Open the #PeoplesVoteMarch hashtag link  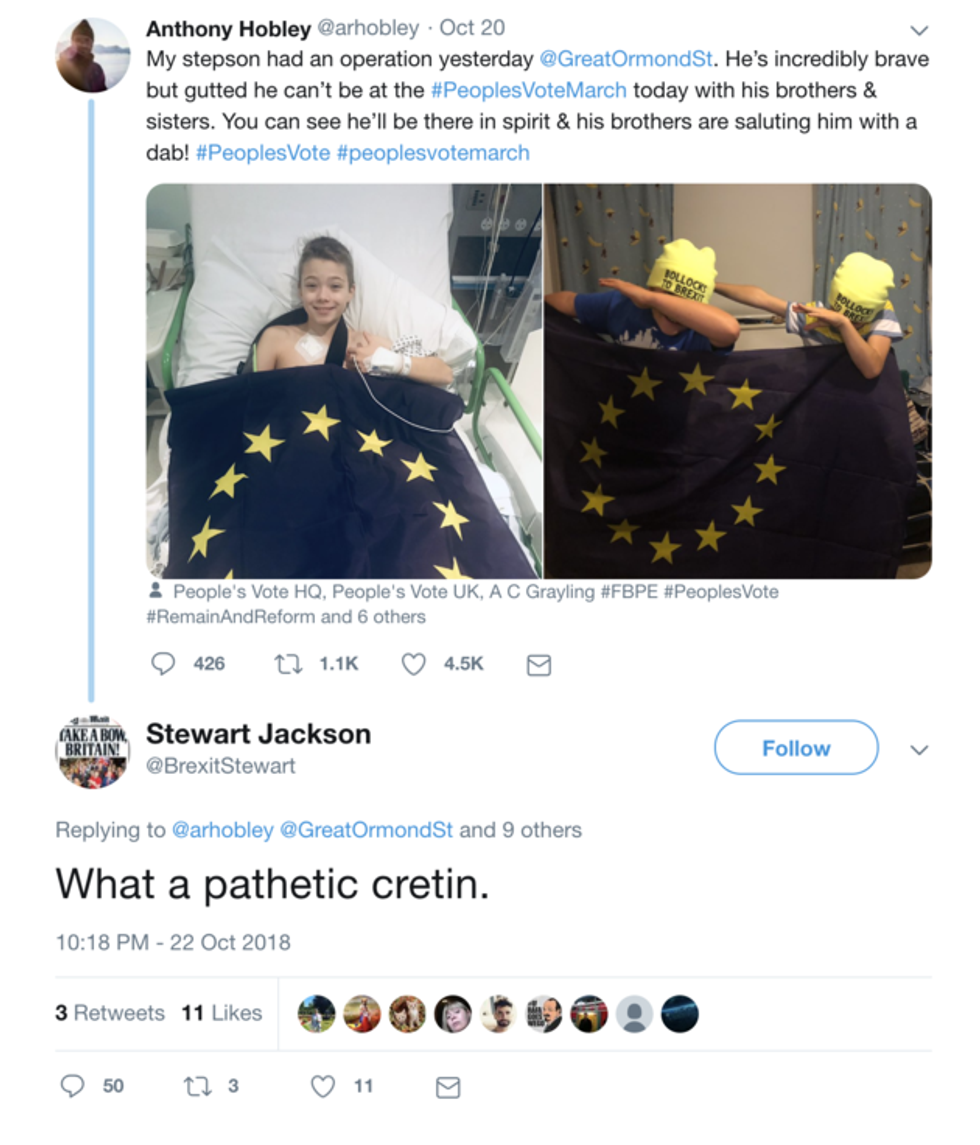coord(529,91)
